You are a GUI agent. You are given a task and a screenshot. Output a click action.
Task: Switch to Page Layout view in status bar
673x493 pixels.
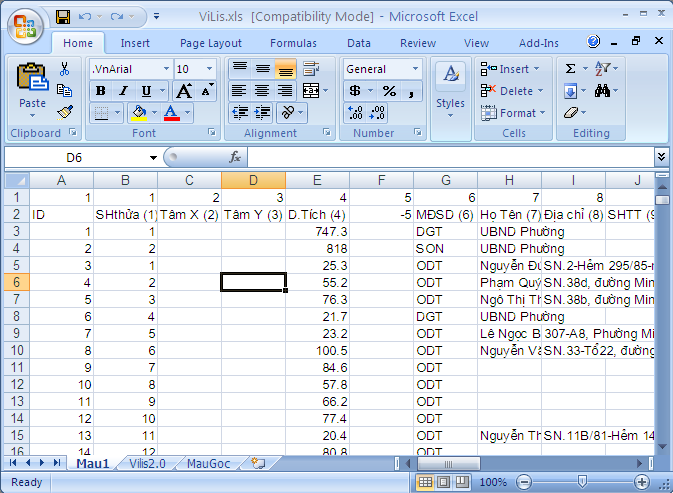tap(444, 482)
